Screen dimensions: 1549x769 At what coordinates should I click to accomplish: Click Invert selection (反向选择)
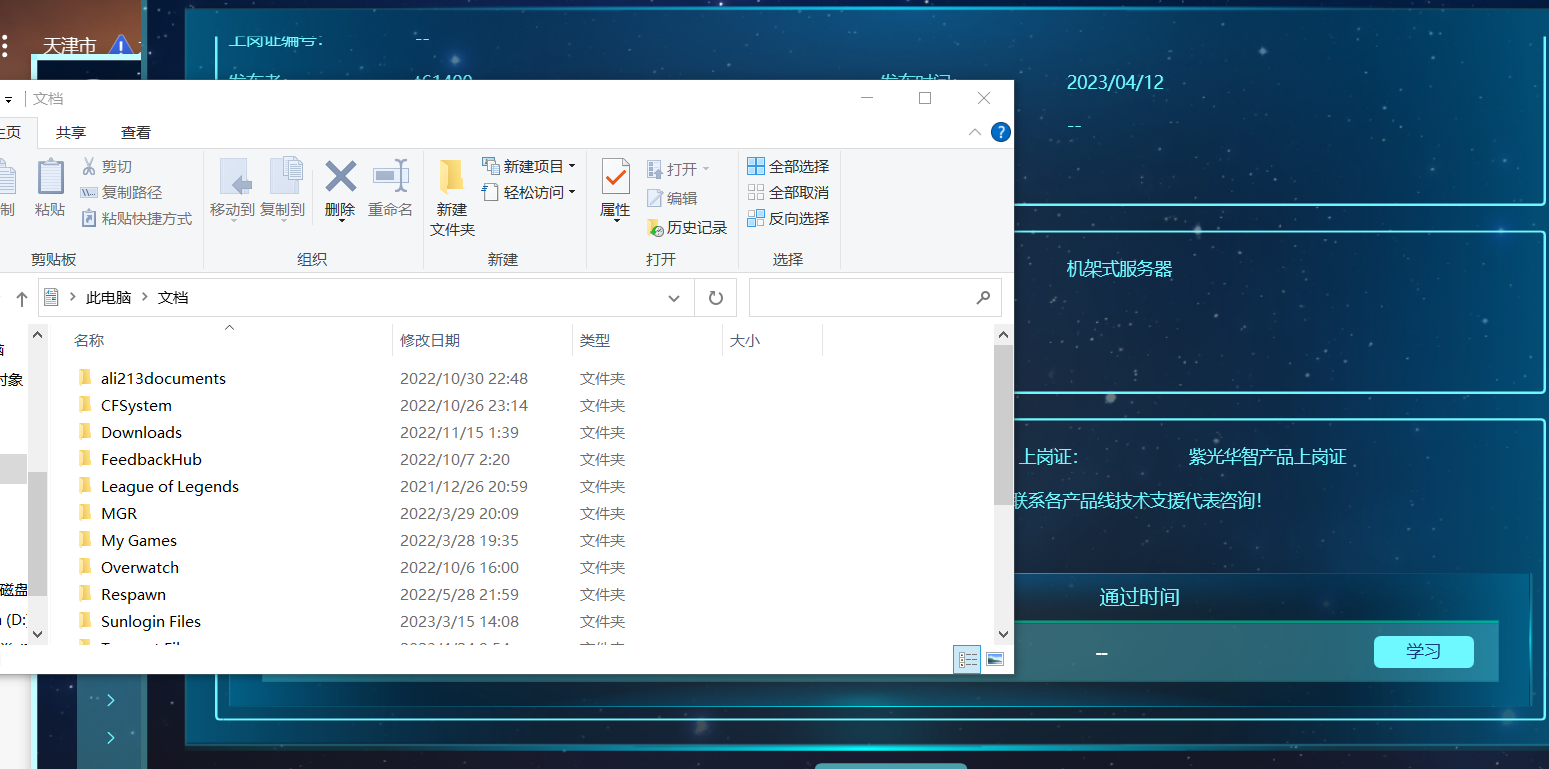point(788,218)
